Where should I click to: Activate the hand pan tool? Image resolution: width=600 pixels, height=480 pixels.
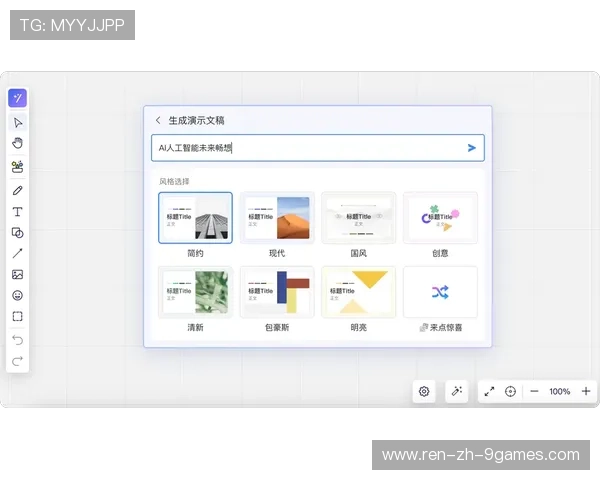tap(18, 143)
